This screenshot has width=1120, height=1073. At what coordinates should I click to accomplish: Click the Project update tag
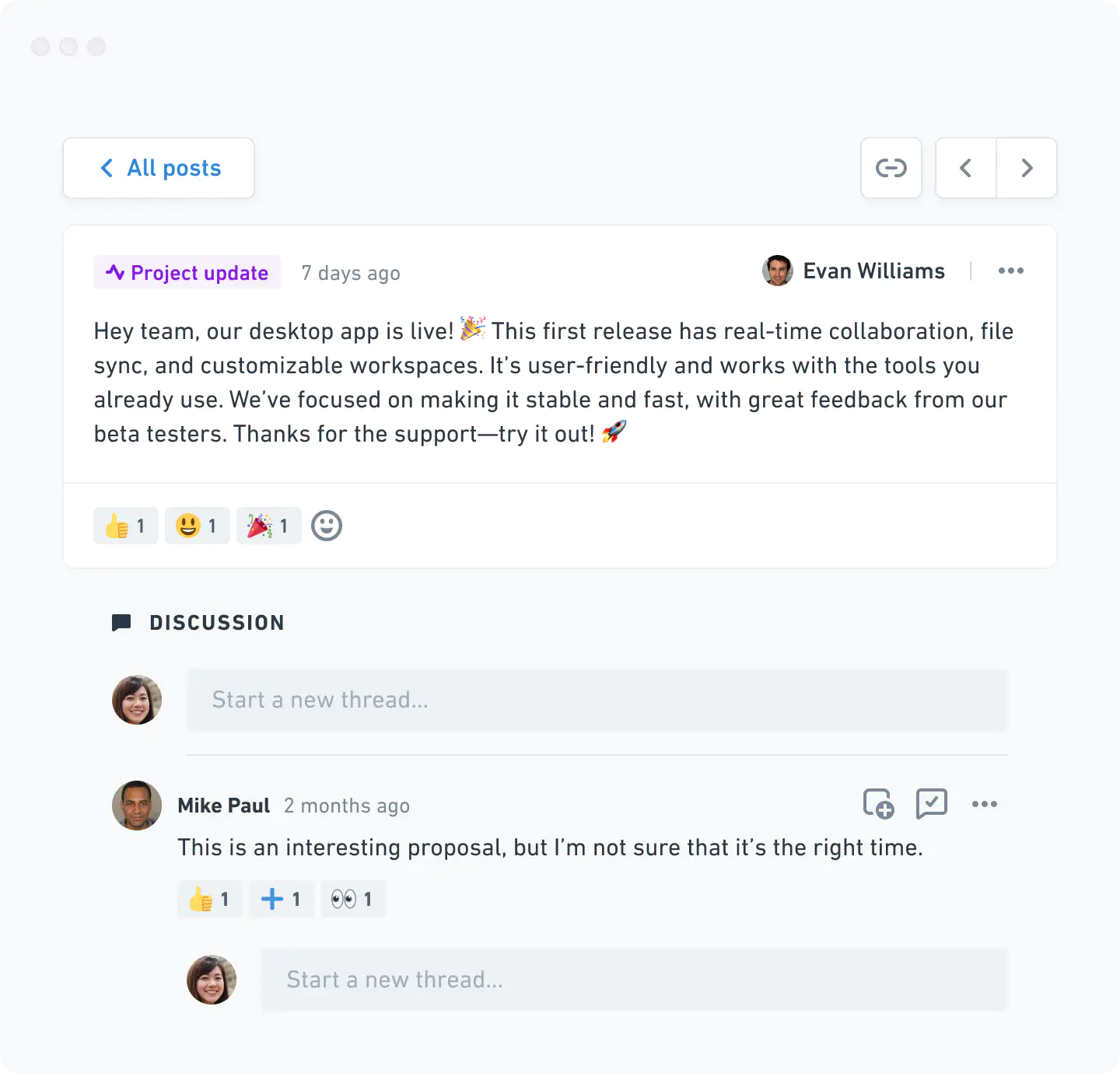click(187, 273)
